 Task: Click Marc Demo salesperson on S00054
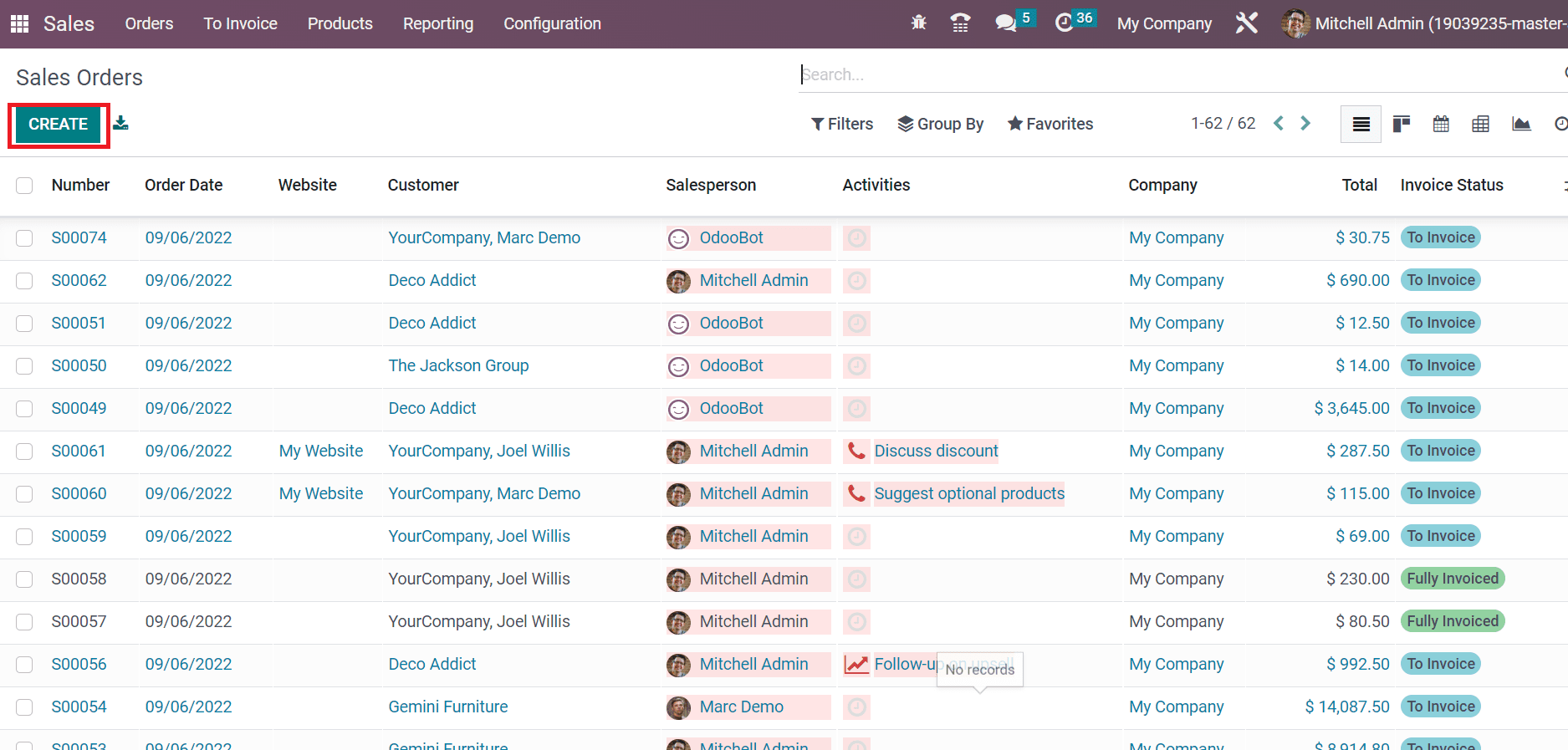click(741, 707)
